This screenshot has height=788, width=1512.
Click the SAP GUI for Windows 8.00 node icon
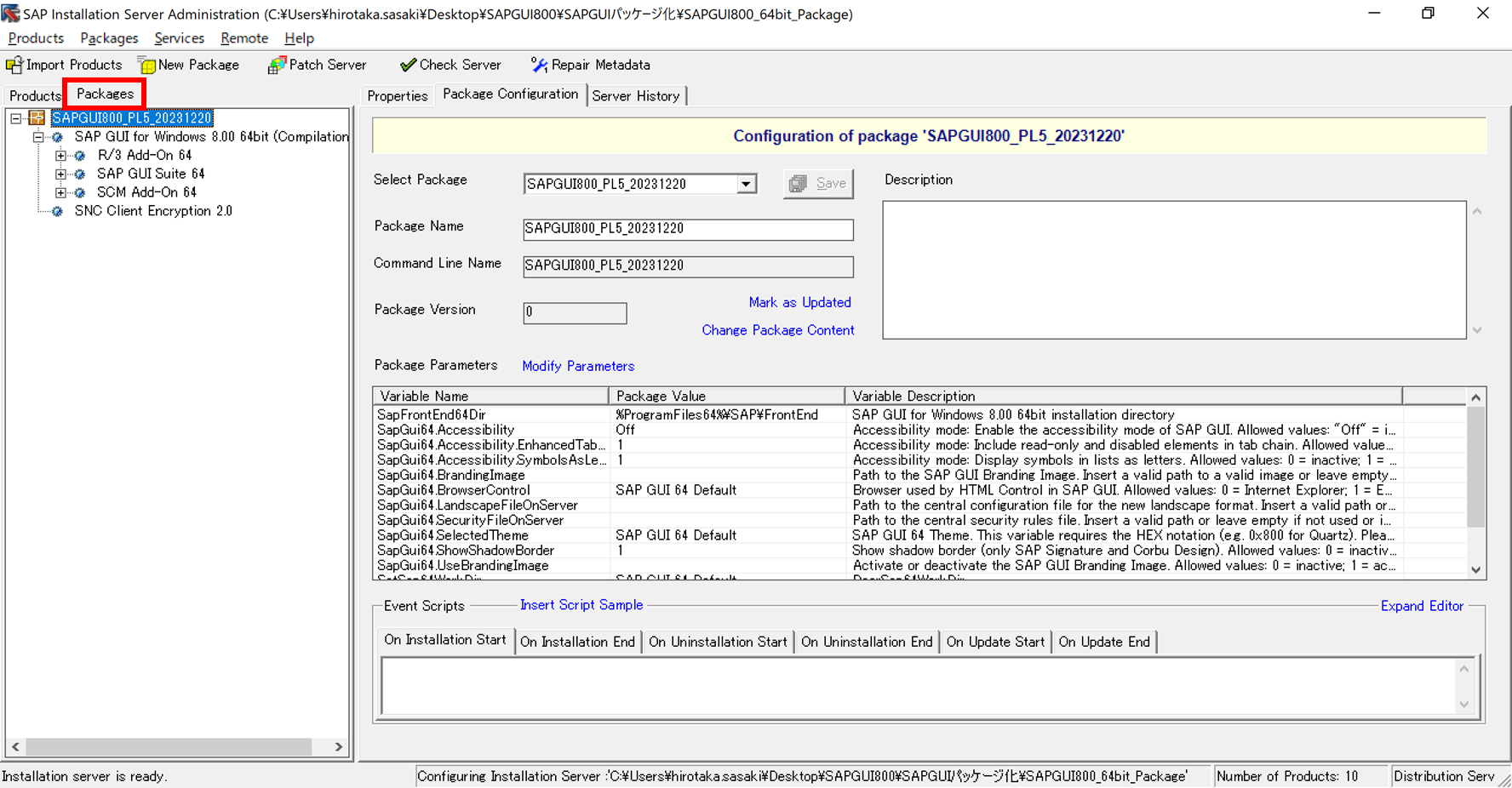click(57, 137)
